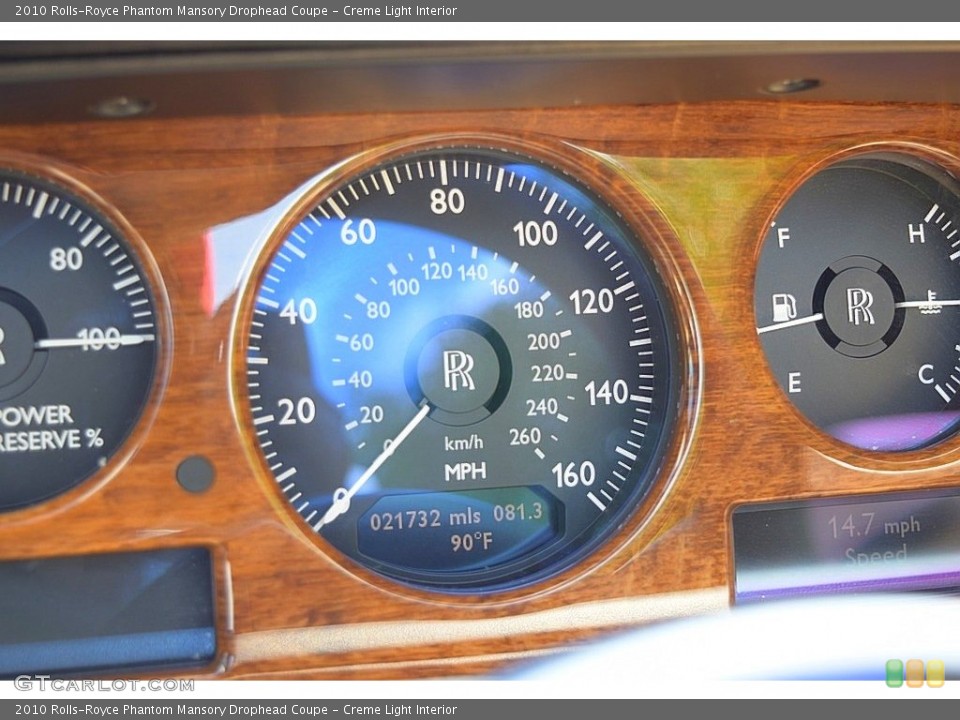Click the POWER RESERVE % label

49,428
